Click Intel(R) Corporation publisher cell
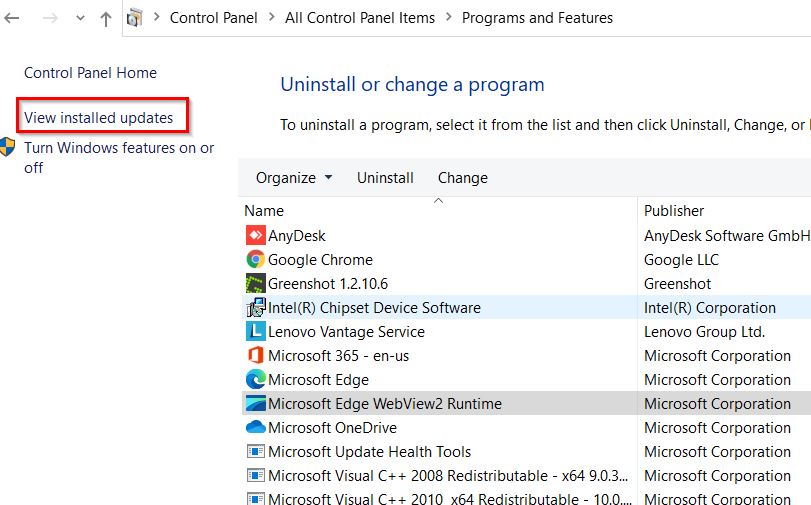The width and height of the screenshot is (811, 505). (710, 307)
